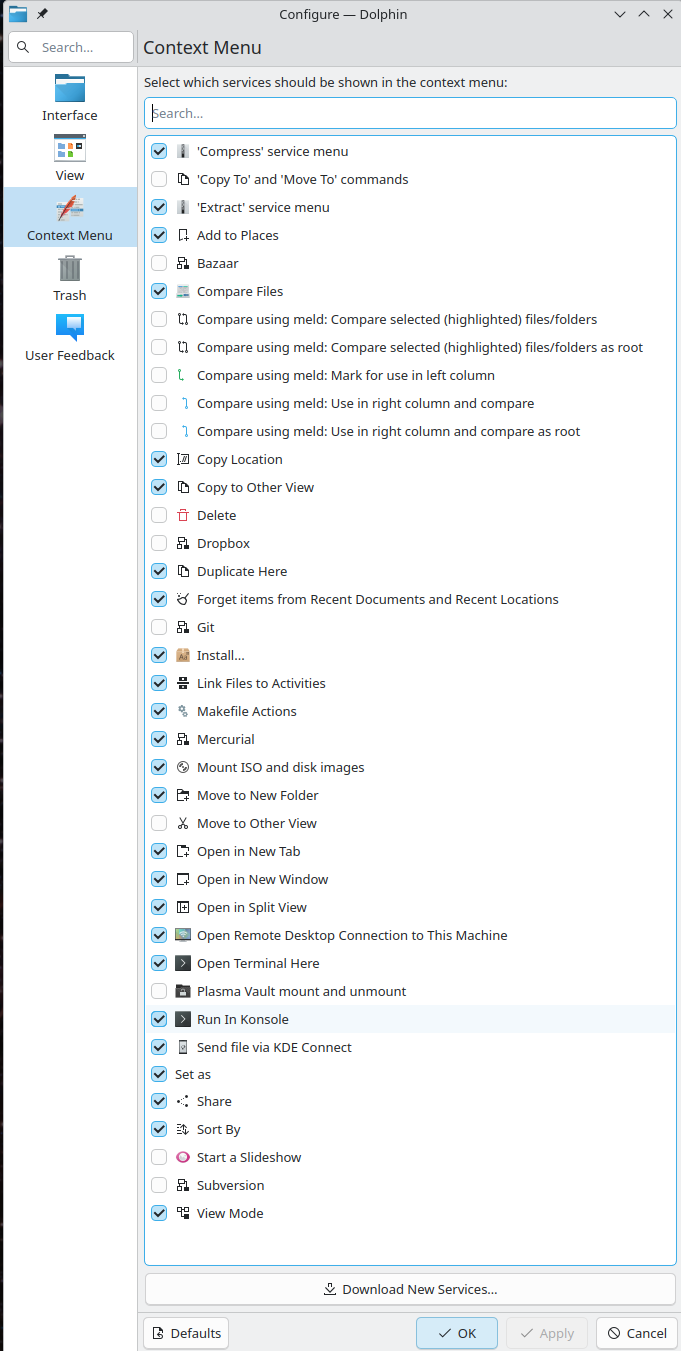Uncheck the Open in New Tab checkbox
The width and height of the screenshot is (681, 1351).
tap(159, 852)
